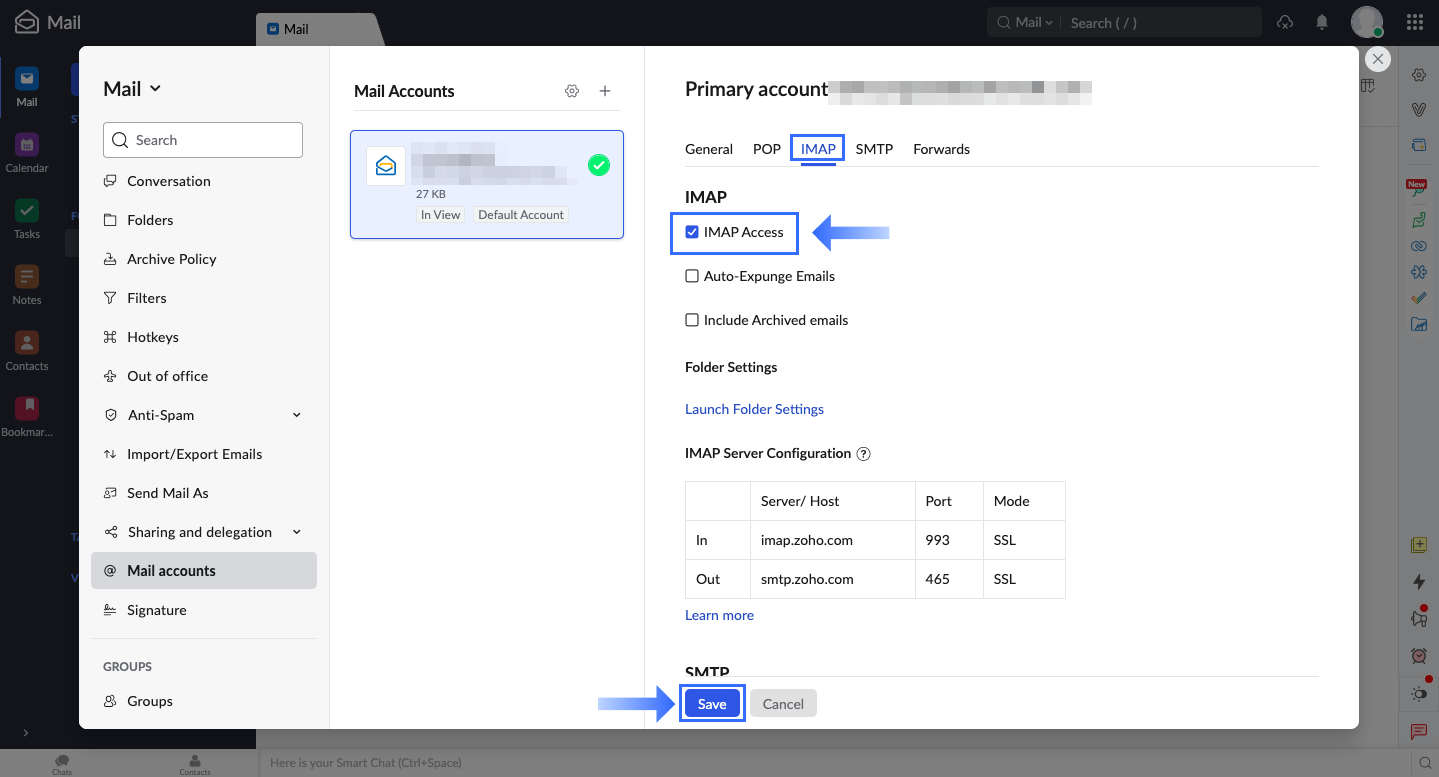Image resolution: width=1439 pixels, height=777 pixels.
Task: Enable Auto-Expunge Emails
Action: tap(691, 275)
